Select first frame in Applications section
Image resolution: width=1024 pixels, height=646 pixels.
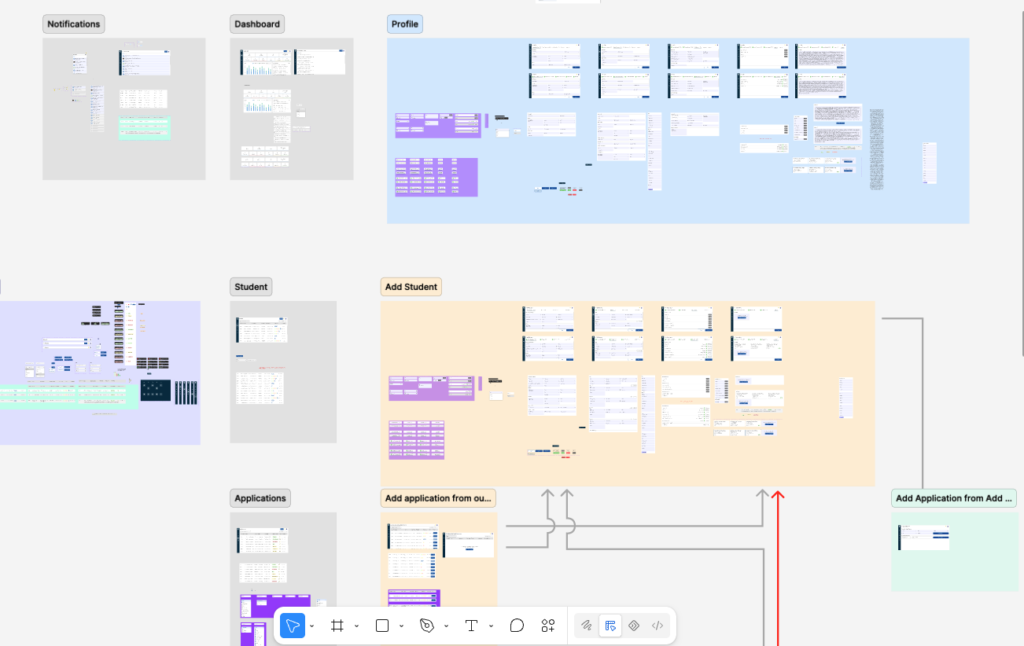tap(262, 540)
